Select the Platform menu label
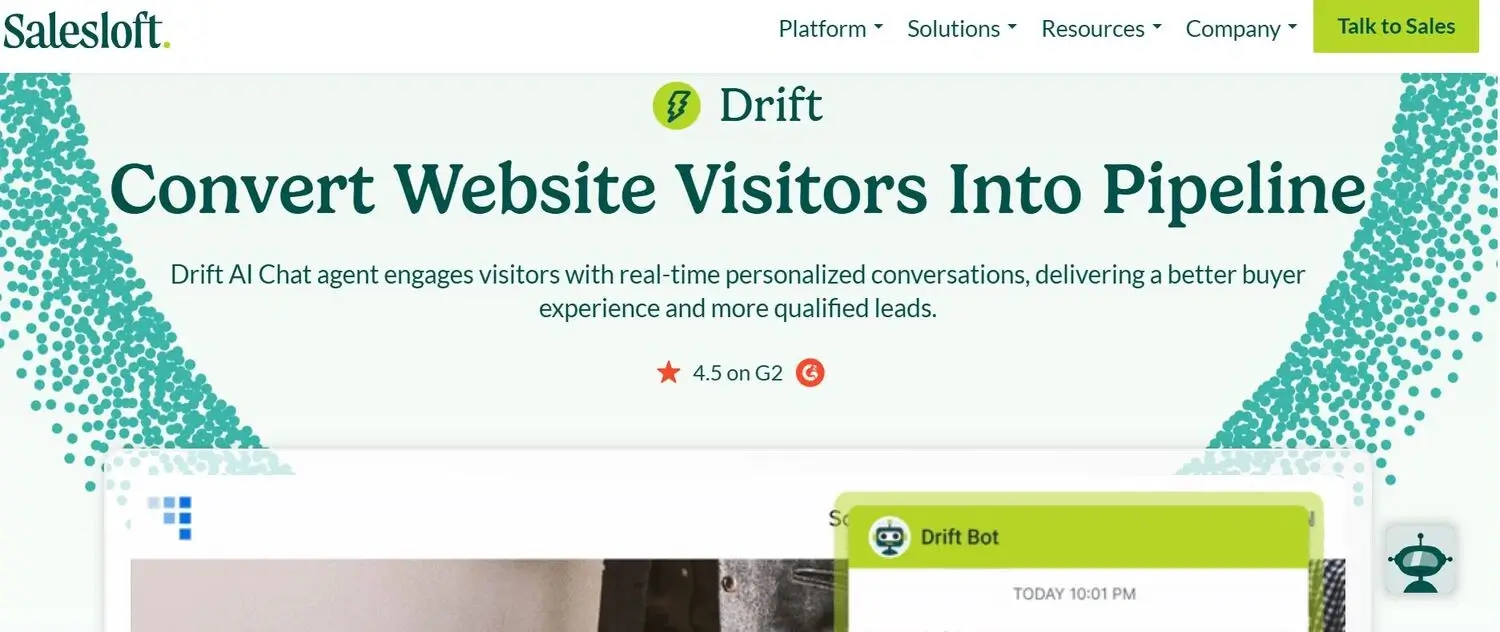Image resolution: width=1500 pixels, height=632 pixels. point(822,29)
